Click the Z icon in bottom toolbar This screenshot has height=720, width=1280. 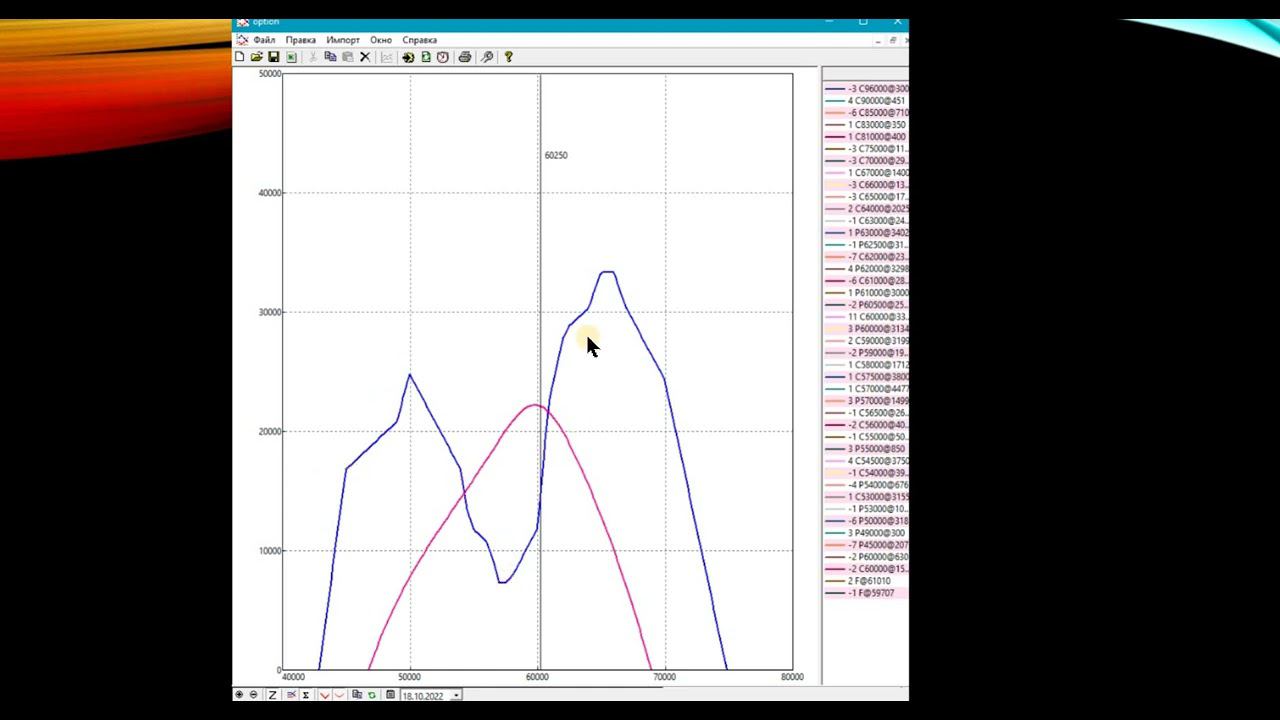click(x=272, y=695)
